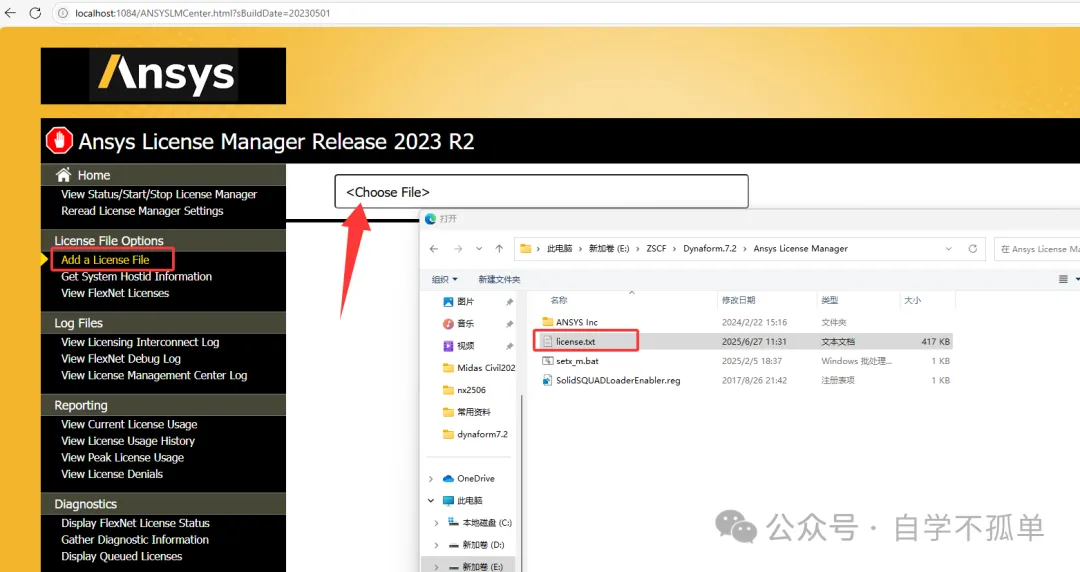This screenshot has width=1080, height=572.
Task: Expand 本地磁盘 (C:) tree node
Action: 437,523
